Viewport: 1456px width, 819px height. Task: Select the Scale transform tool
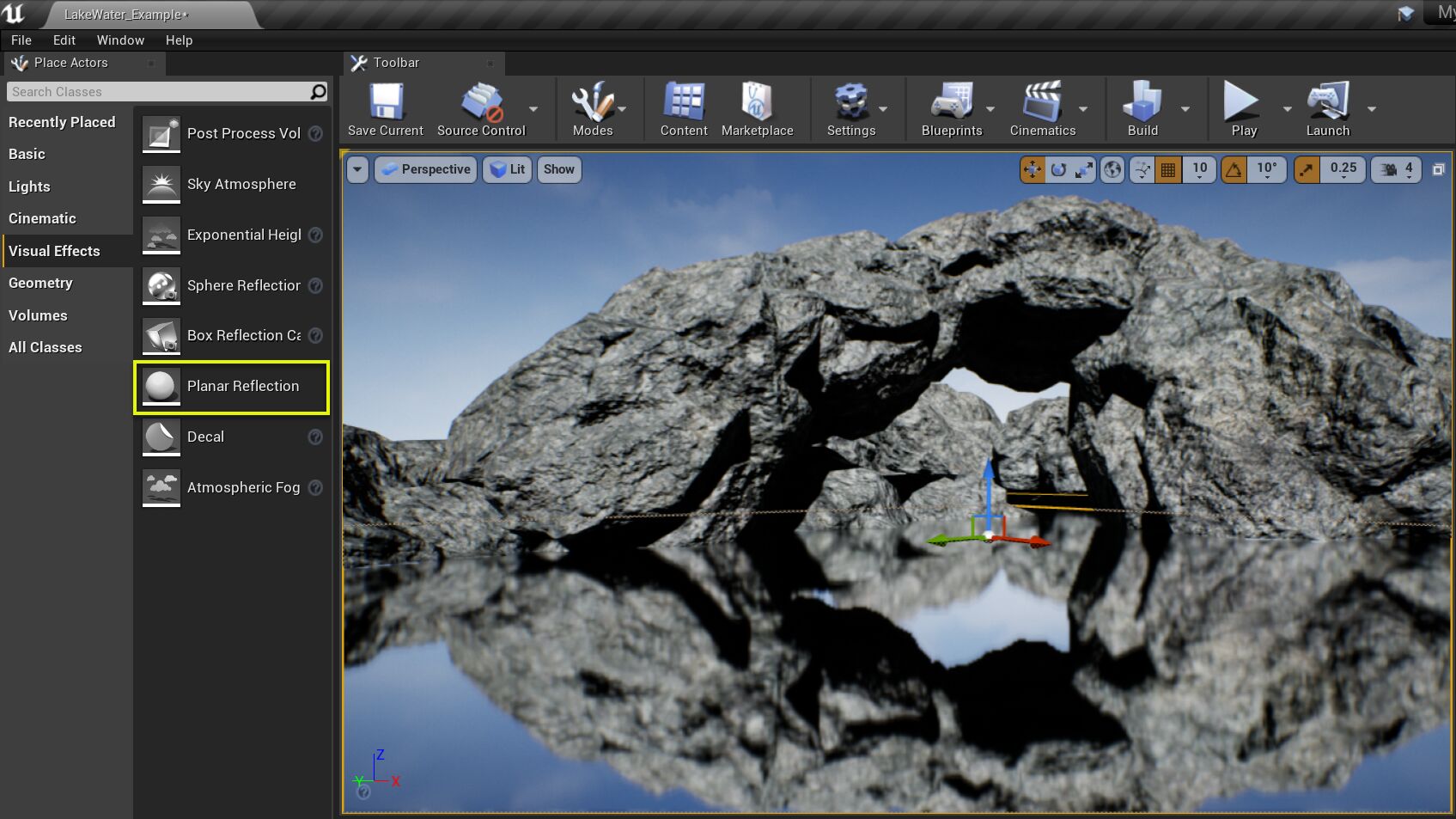[1083, 169]
